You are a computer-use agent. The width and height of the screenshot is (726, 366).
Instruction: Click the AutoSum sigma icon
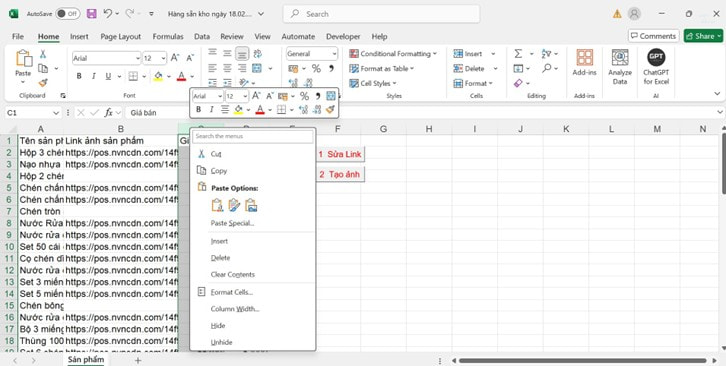pos(518,54)
